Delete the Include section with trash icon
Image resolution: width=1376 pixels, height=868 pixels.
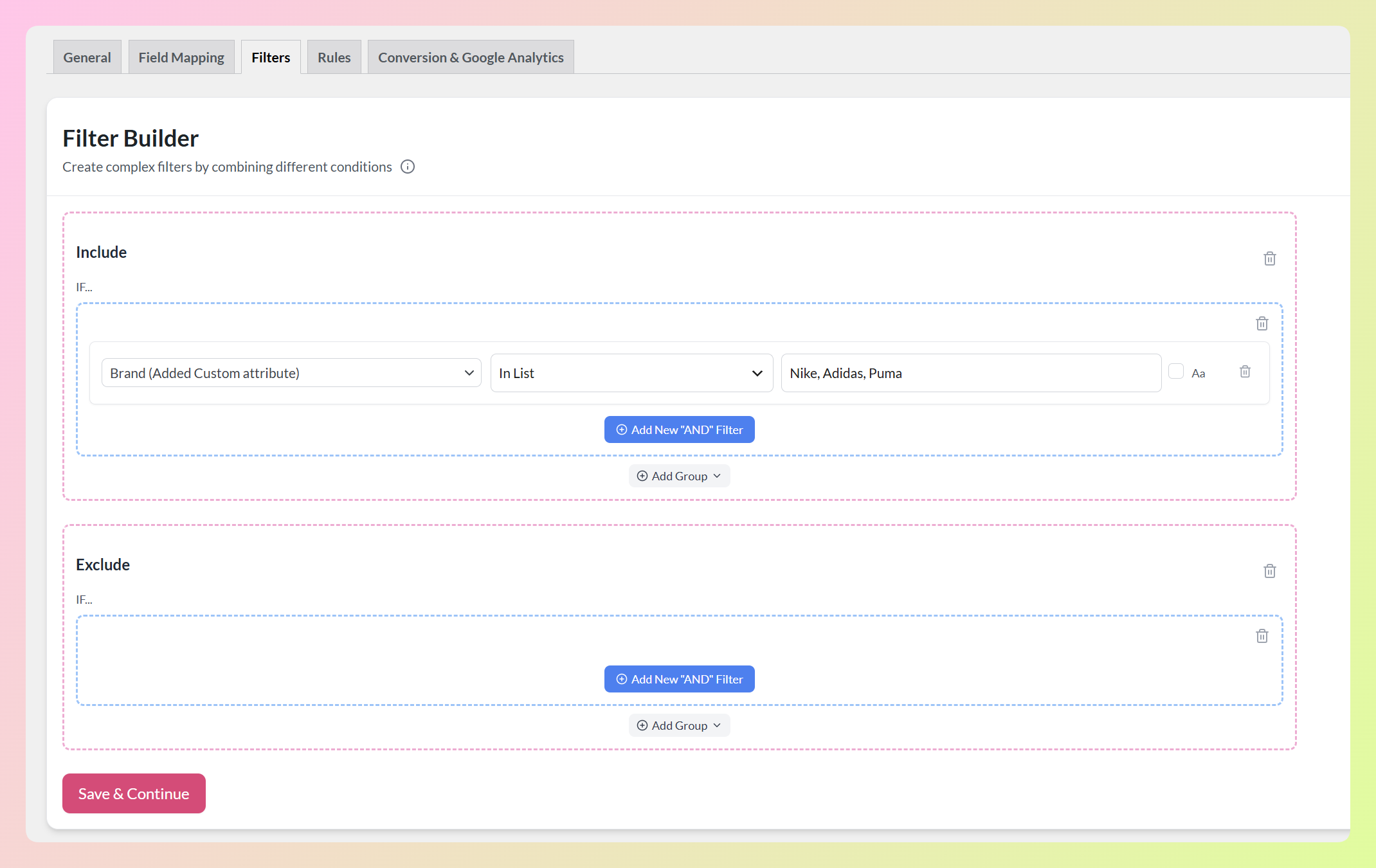click(x=1269, y=258)
